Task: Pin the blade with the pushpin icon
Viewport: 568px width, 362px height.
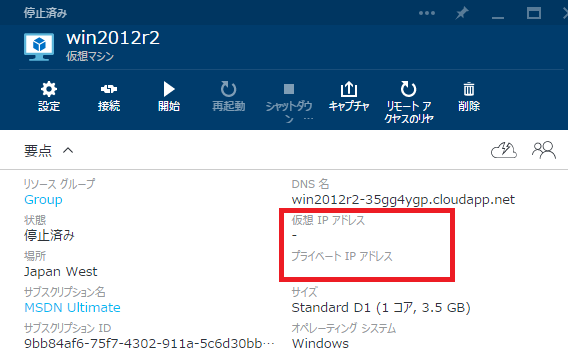Action: tap(462, 13)
